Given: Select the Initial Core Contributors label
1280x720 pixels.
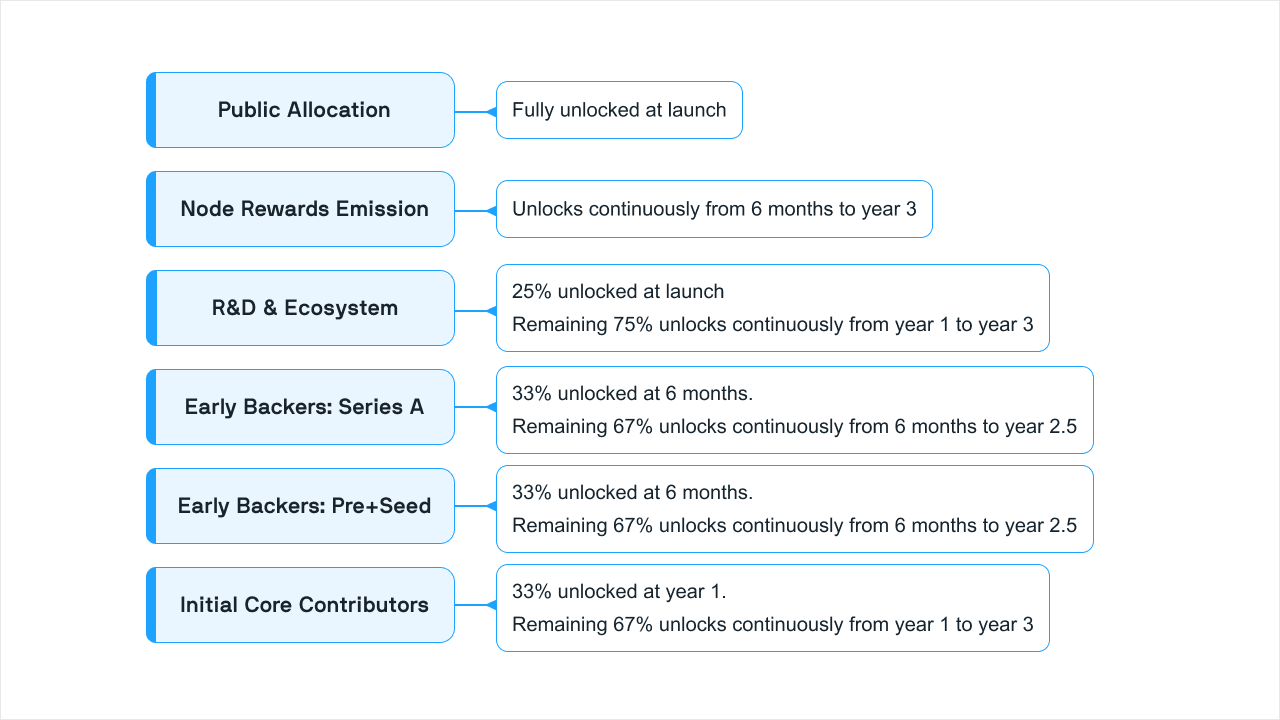Looking at the screenshot, I should [x=304, y=605].
